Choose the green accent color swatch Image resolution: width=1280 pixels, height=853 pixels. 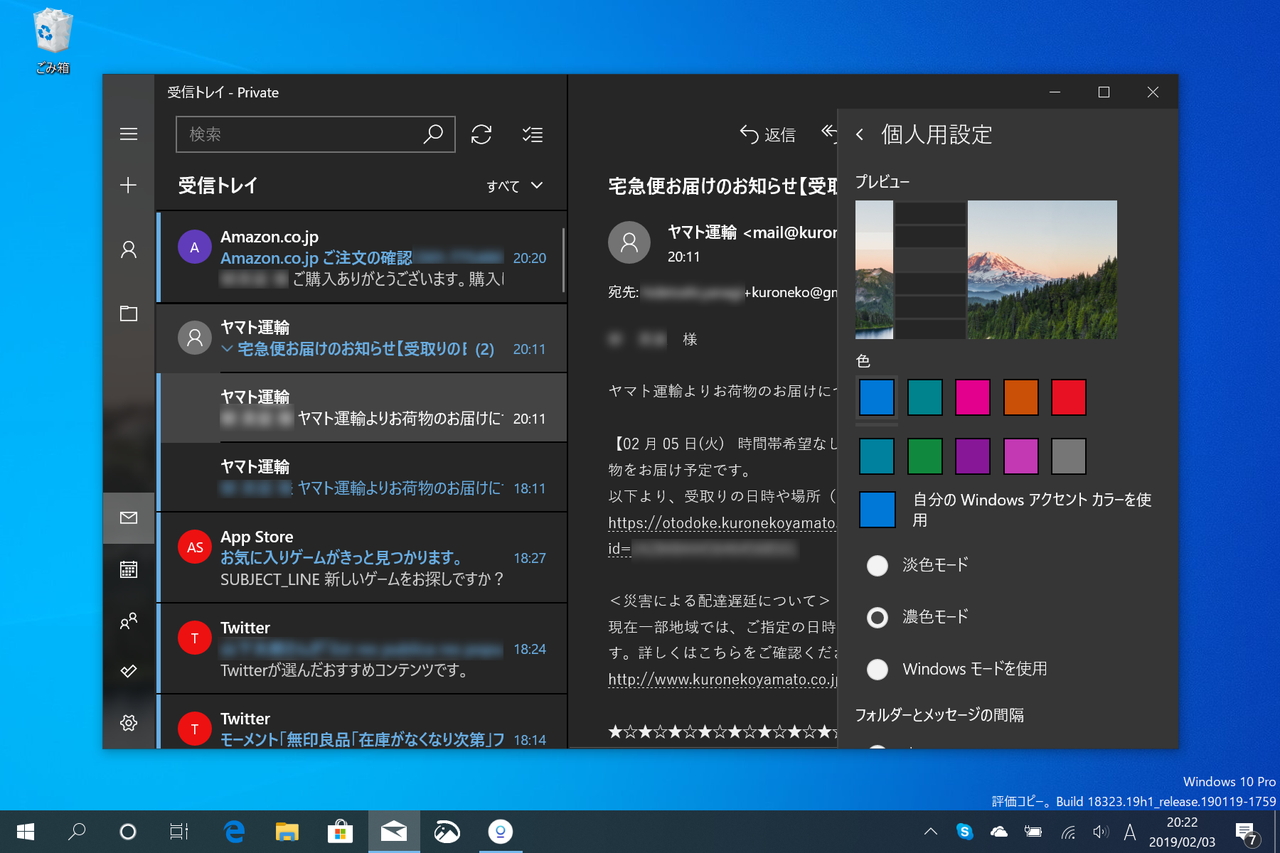click(925, 457)
